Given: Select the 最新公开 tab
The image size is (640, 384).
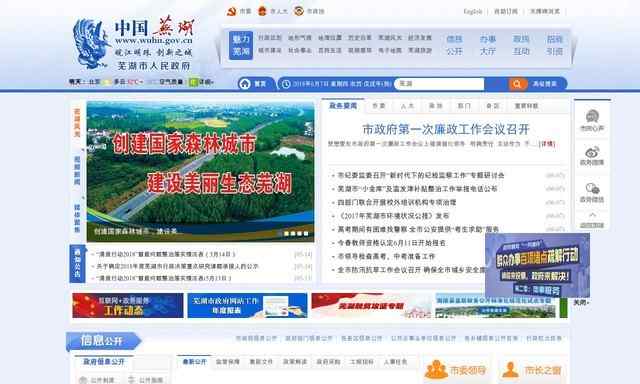Looking at the screenshot, I should tap(194, 362).
